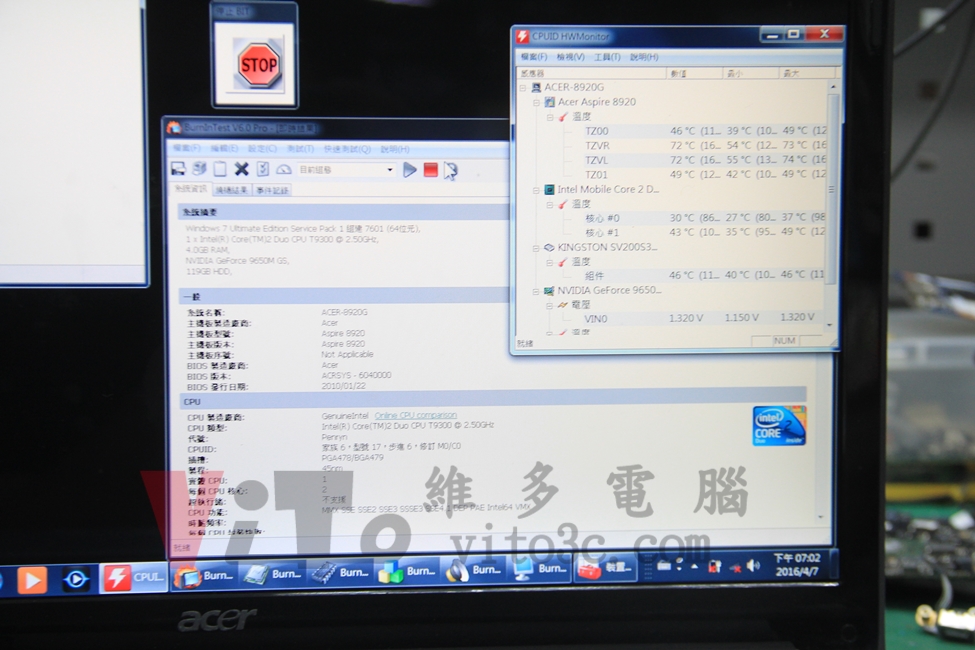The height and width of the screenshot is (650, 975).
Task: Open the BurnInTest sound test taskbar window
Action: (473, 570)
